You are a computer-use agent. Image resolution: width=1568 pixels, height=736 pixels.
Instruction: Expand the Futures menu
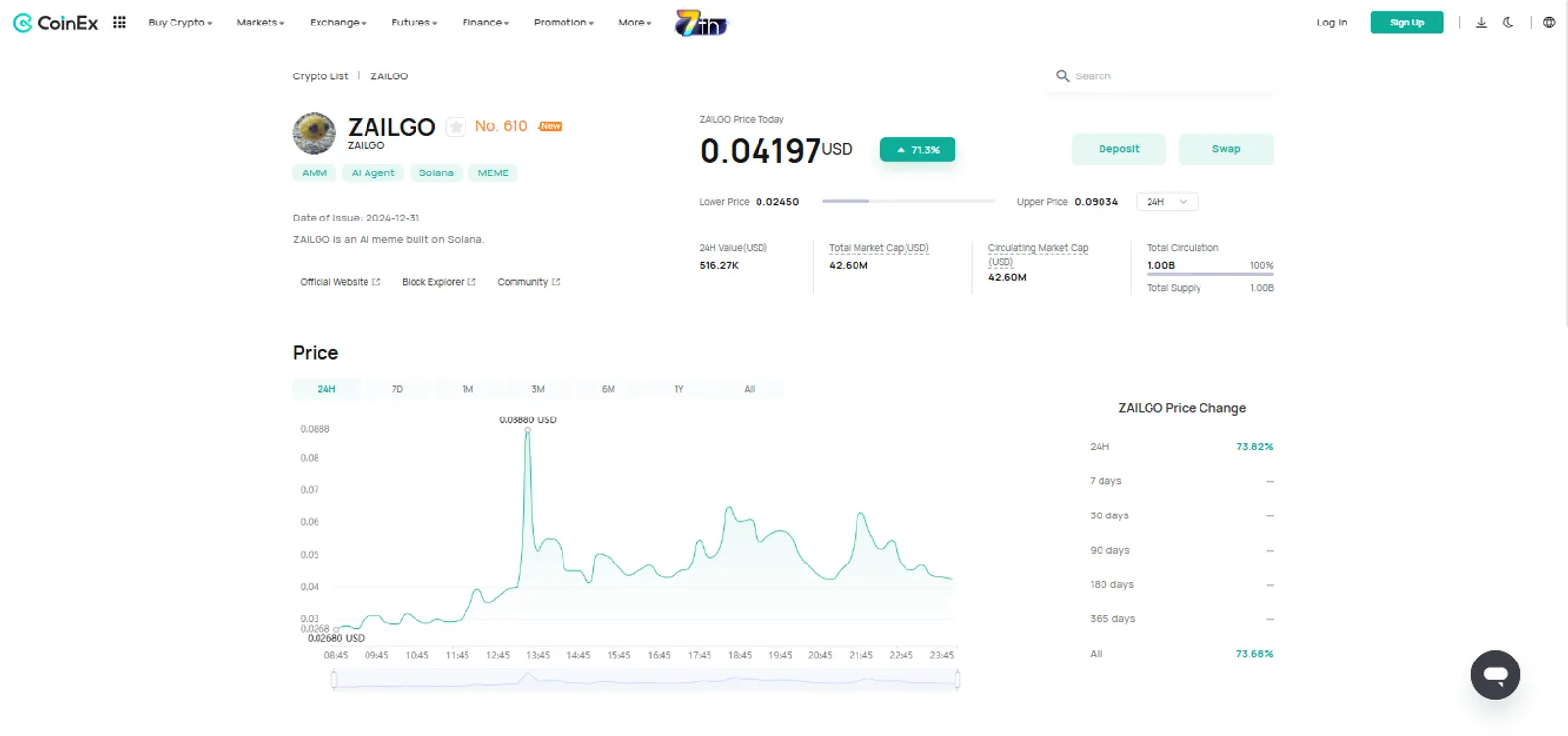tap(415, 23)
